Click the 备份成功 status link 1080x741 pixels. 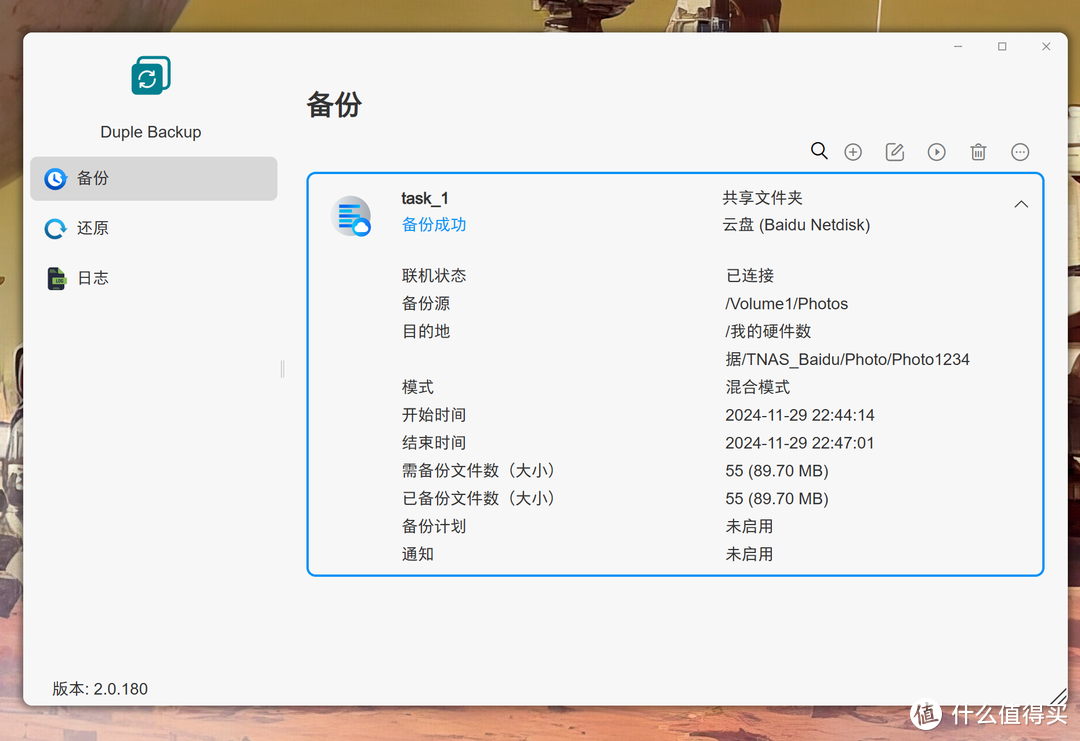point(434,225)
